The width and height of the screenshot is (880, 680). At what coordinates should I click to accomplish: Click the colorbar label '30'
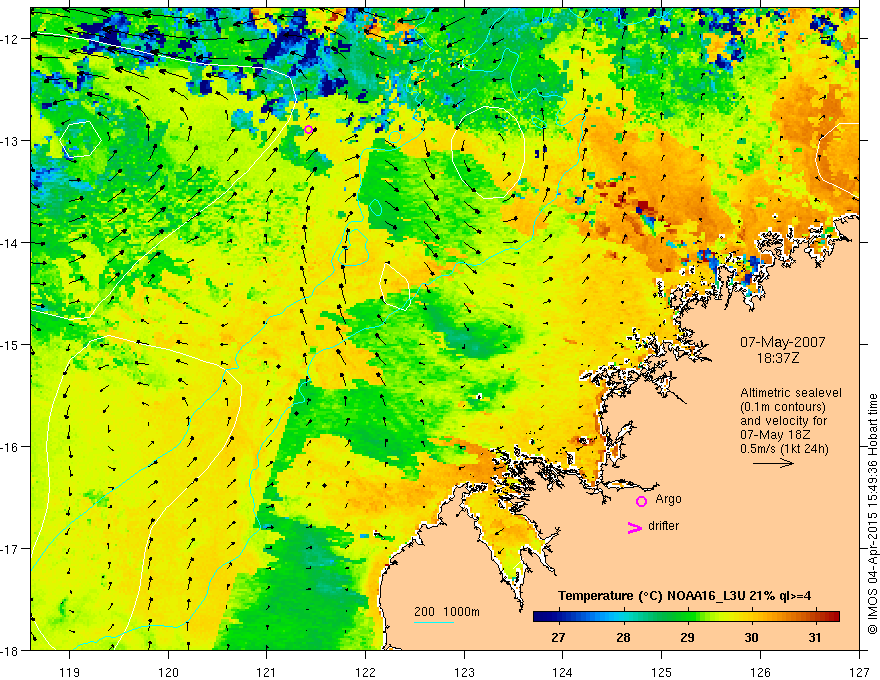click(751, 637)
